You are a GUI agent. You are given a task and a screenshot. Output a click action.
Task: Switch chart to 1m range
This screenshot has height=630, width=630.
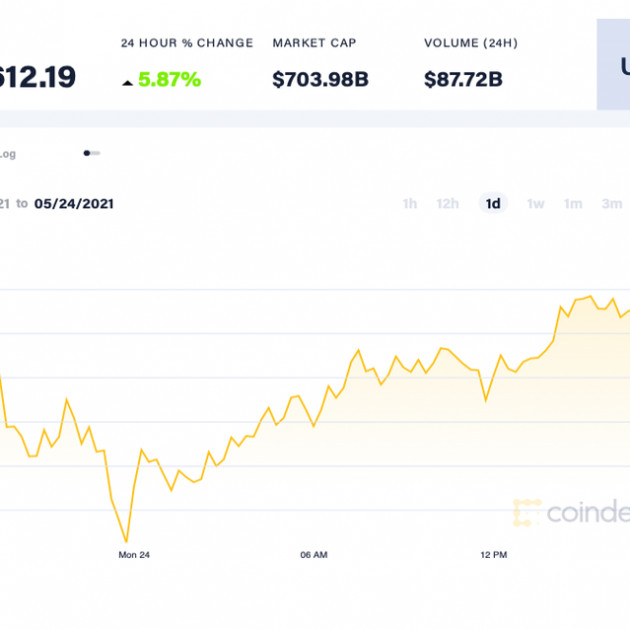(x=573, y=204)
